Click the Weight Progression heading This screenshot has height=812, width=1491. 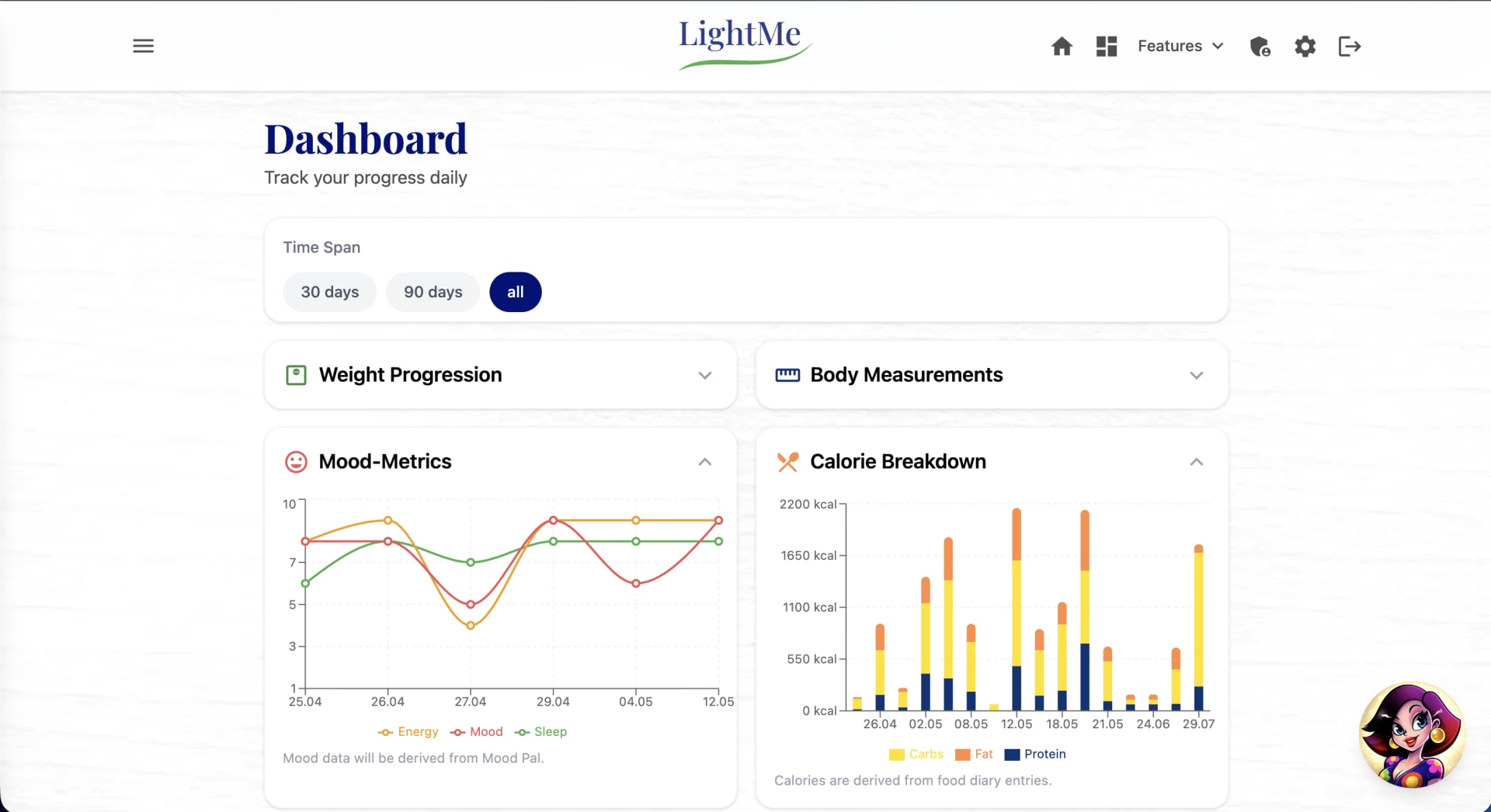(410, 375)
